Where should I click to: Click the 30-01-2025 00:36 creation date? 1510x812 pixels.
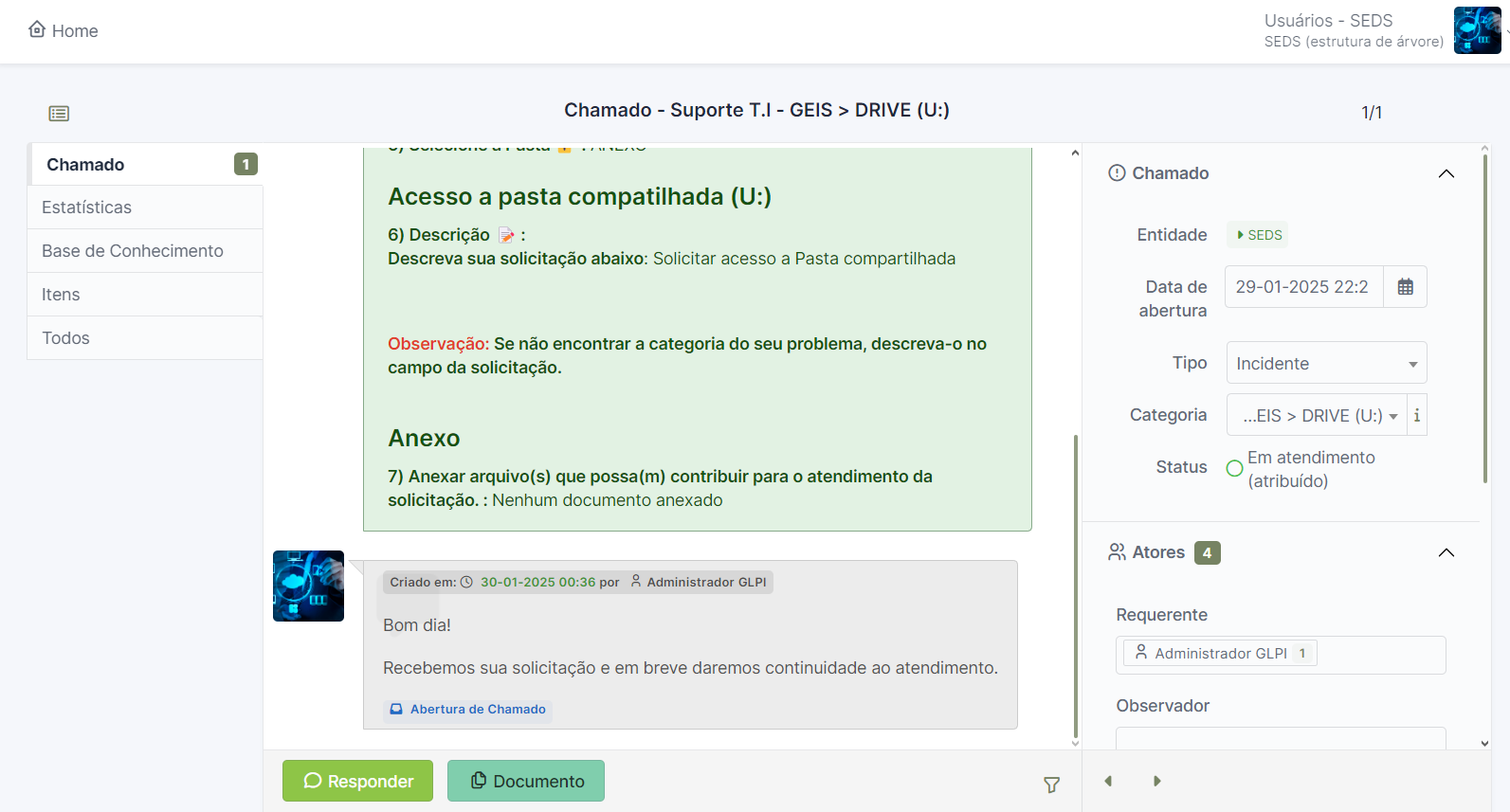point(537,582)
